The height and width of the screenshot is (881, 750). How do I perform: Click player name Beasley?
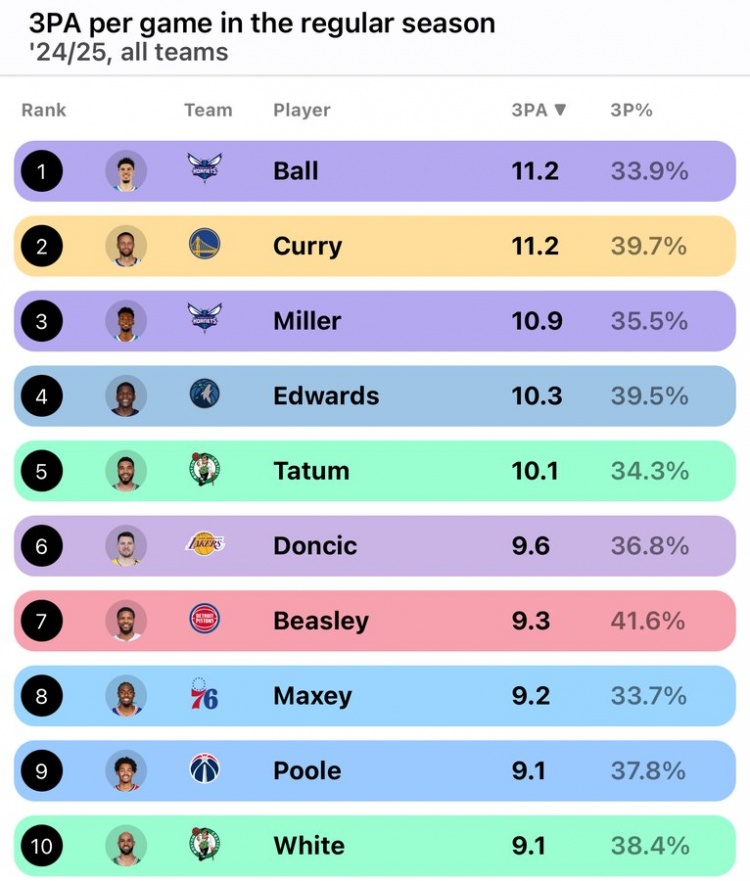(x=321, y=620)
